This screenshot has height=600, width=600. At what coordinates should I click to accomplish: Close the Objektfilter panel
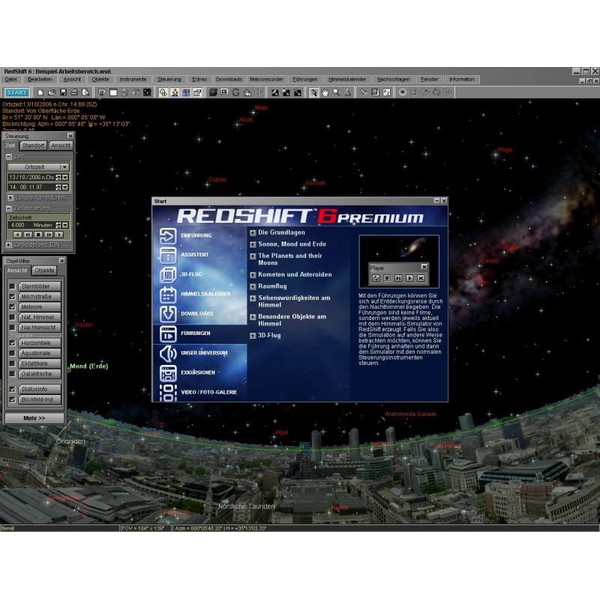62,261
